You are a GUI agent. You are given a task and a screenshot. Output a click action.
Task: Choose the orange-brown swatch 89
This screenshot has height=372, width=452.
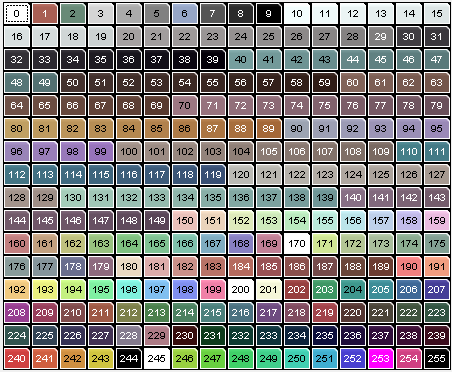(x=269, y=128)
